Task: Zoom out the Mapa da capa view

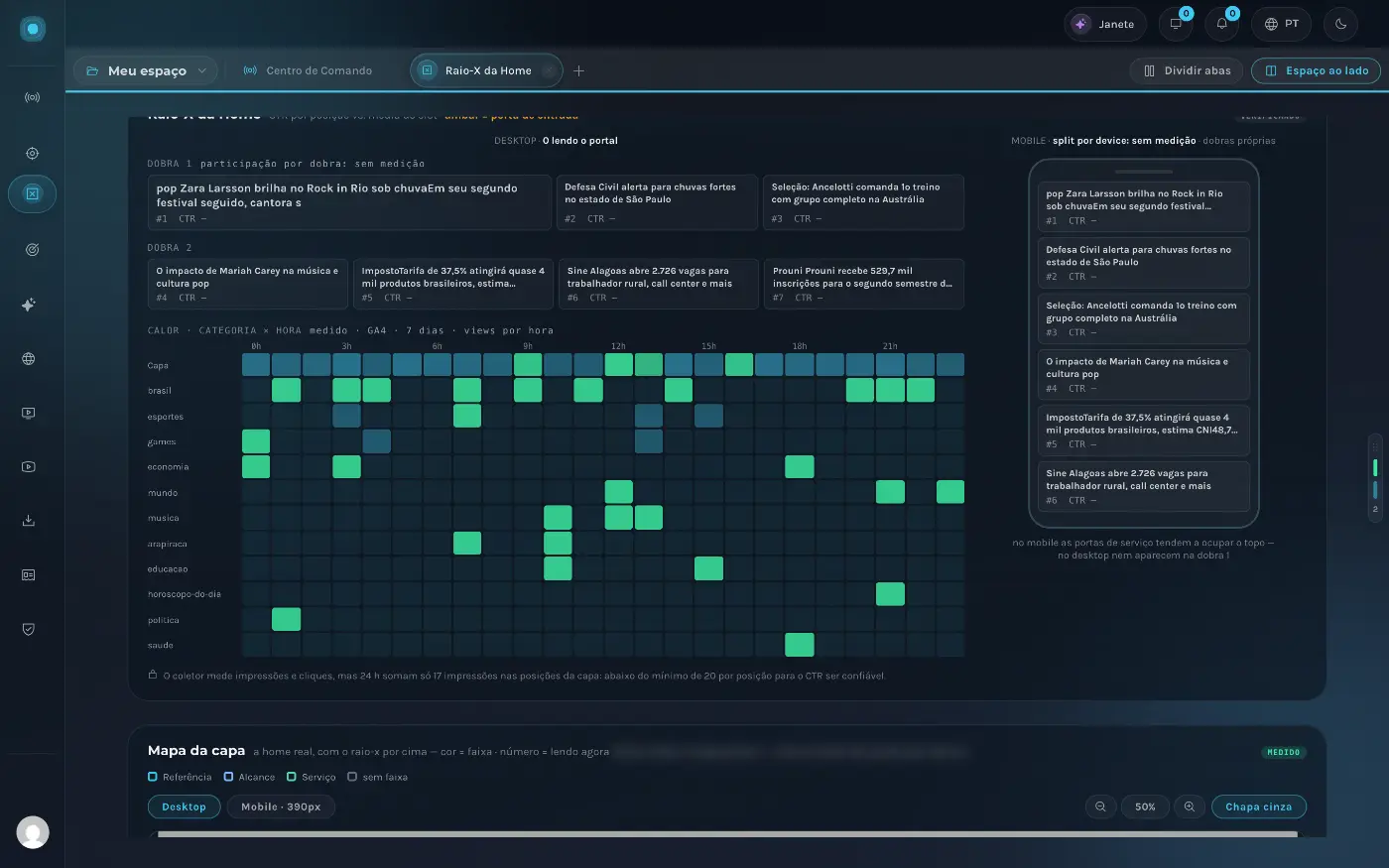Action: click(x=1100, y=806)
